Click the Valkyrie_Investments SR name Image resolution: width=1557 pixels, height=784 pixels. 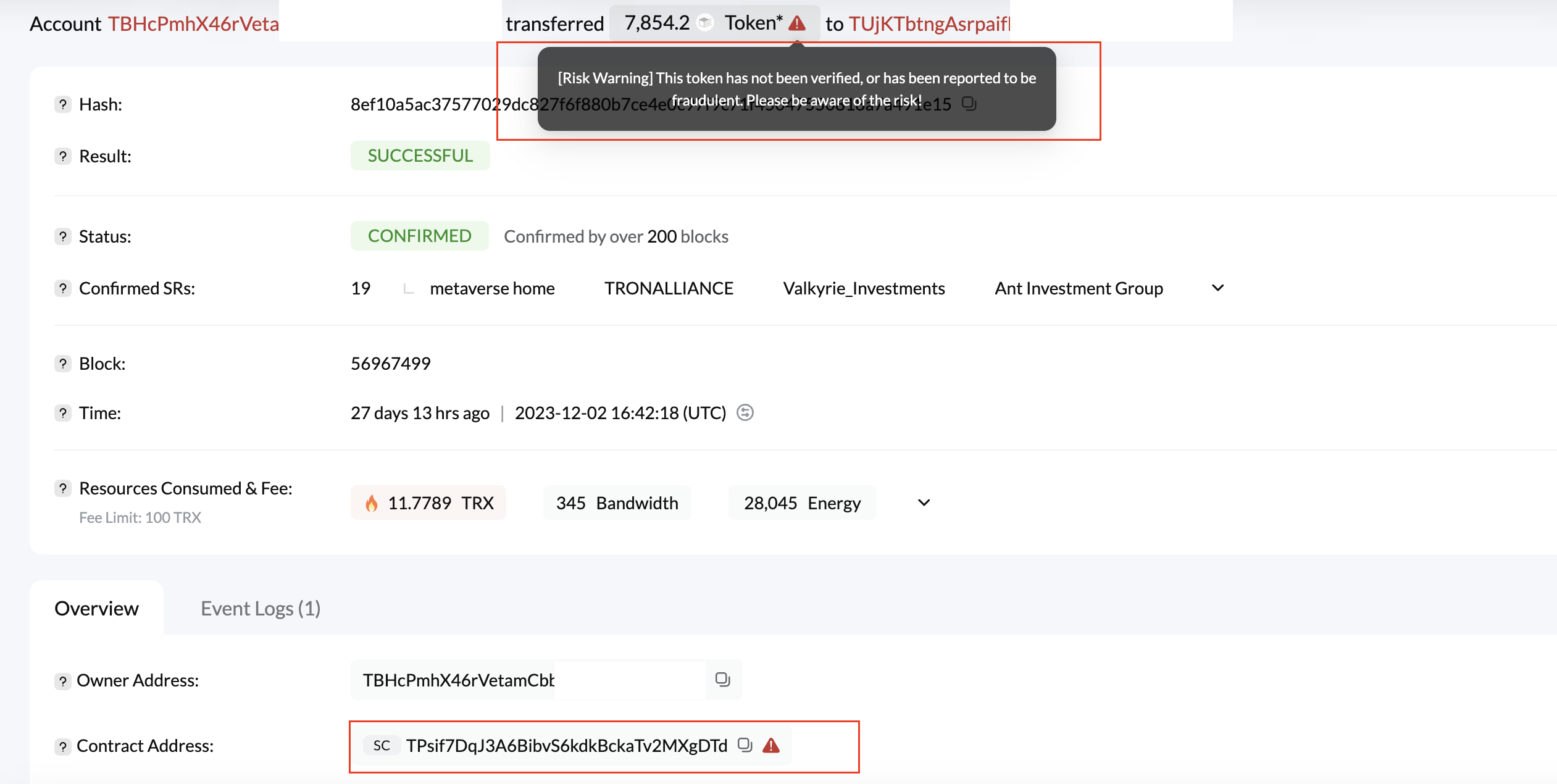tap(864, 288)
